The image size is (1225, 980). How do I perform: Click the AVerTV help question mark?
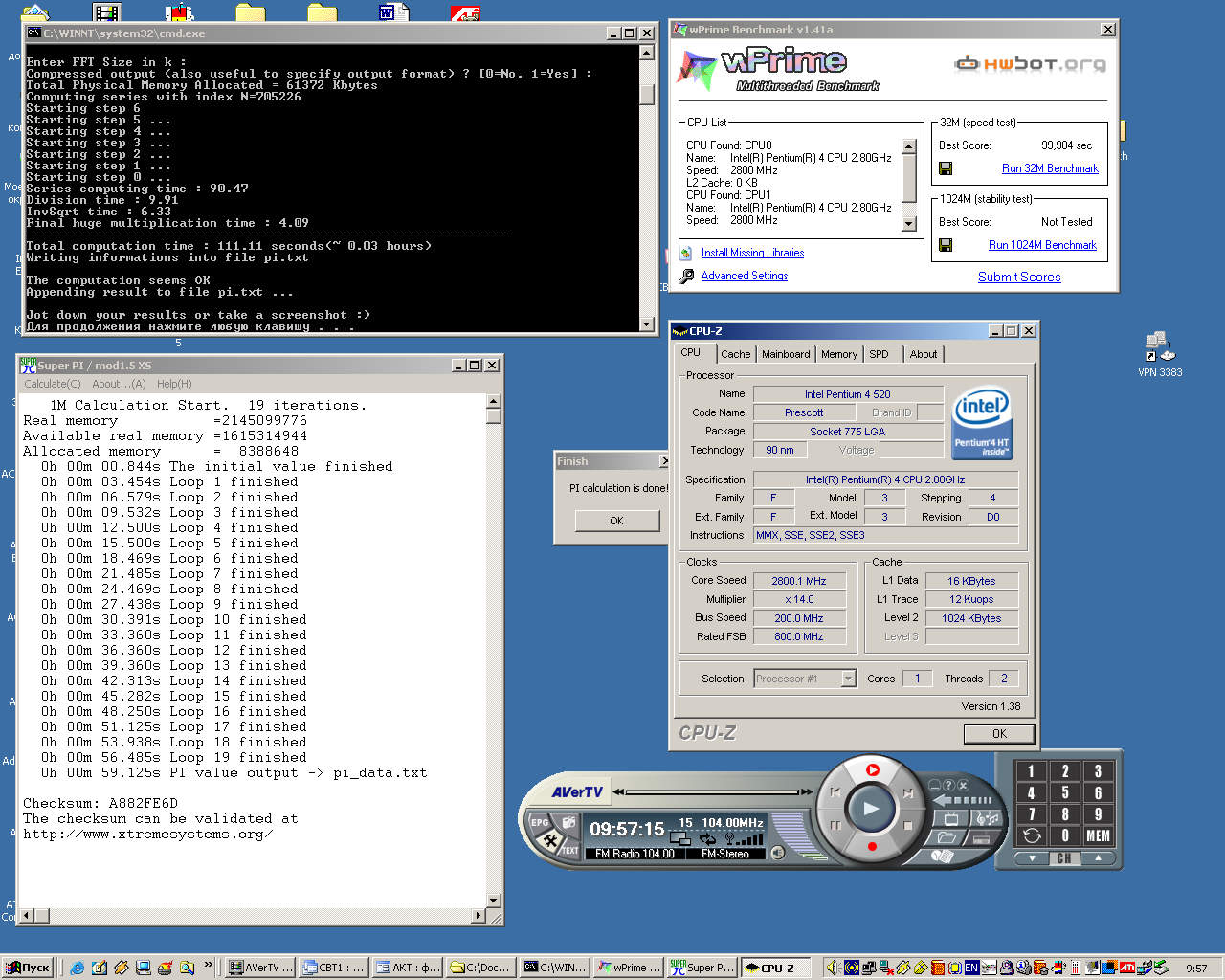pyautogui.click(x=947, y=785)
